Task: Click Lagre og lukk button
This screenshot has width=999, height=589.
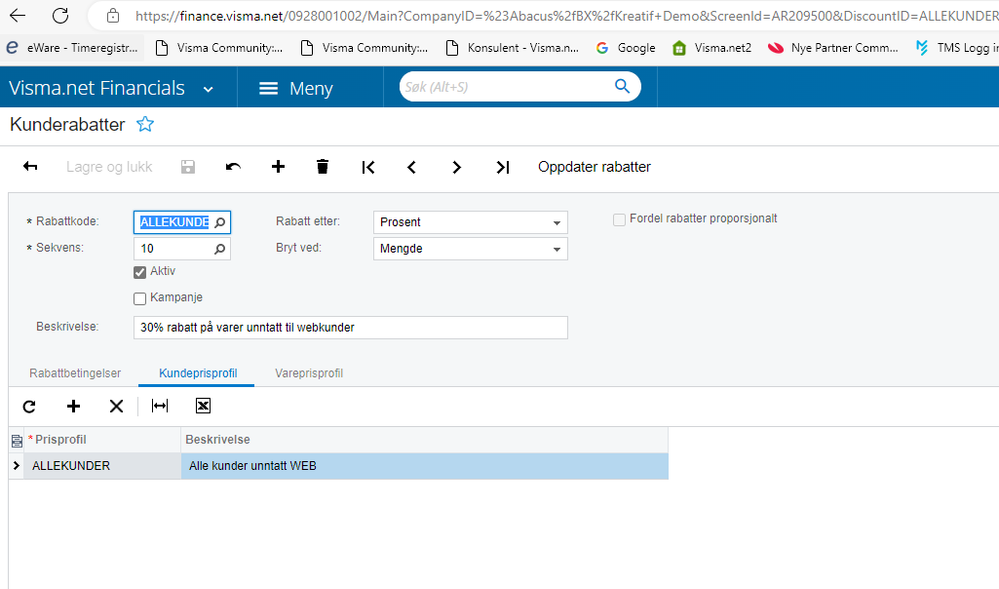Action: (109, 167)
